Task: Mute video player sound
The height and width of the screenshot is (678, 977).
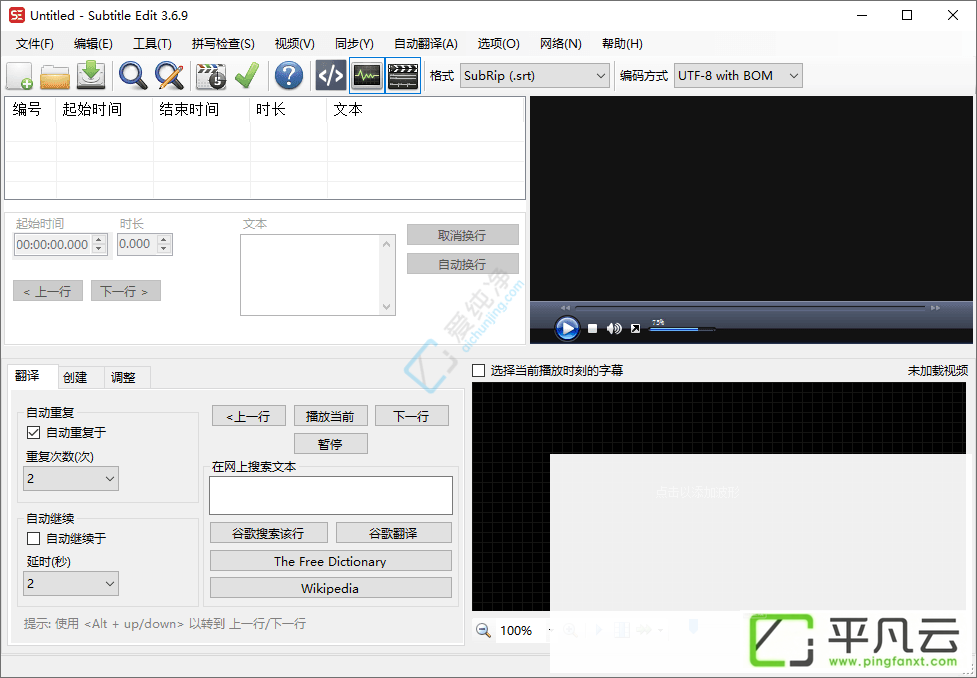Action: (x=614, y=328)
